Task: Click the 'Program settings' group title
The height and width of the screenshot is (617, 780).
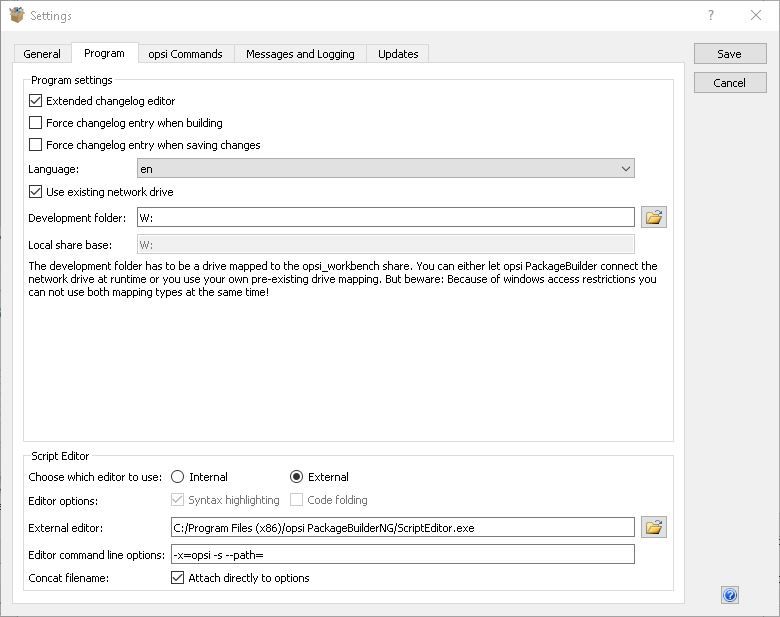Action: coord(72,80)
